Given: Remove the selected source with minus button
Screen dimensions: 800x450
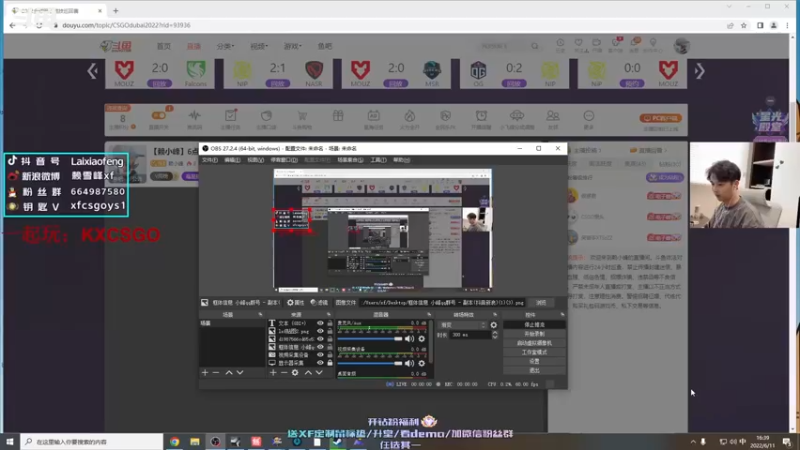Looking at the screenshot, I should point(284,373).
